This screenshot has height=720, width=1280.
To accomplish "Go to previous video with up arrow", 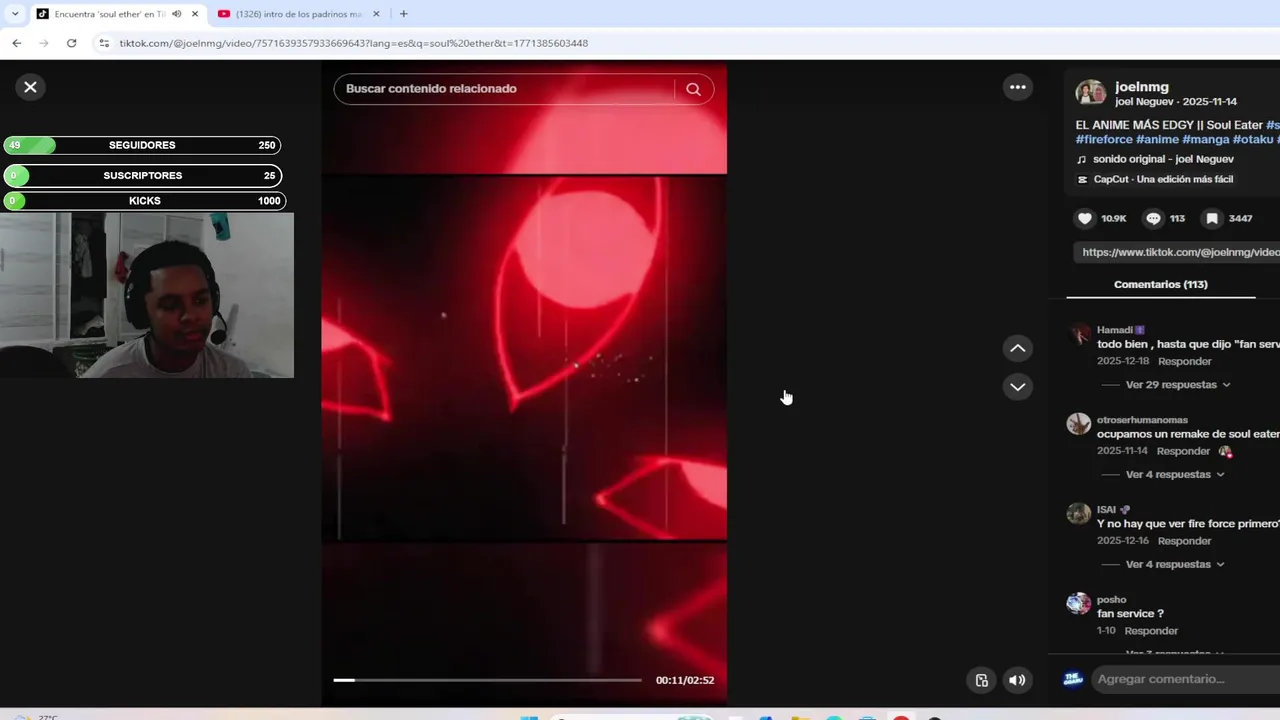I will tap(1017, 348).
